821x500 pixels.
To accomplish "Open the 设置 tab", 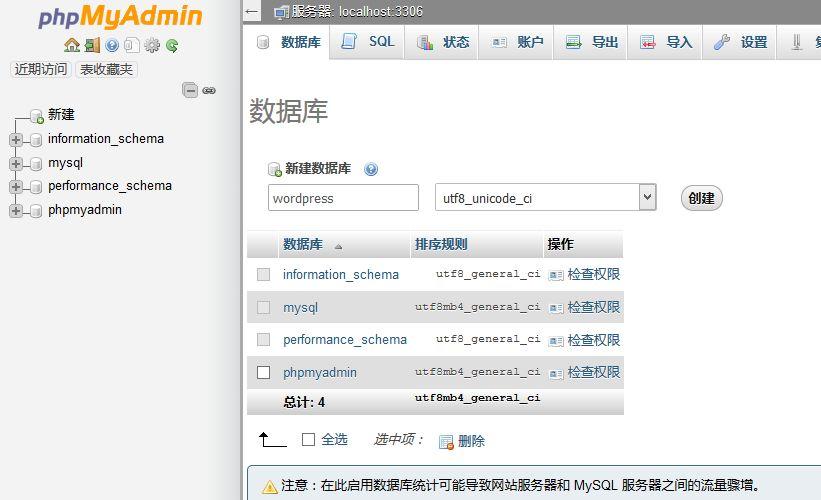I will pyautogui.click(x=739, y=42).
